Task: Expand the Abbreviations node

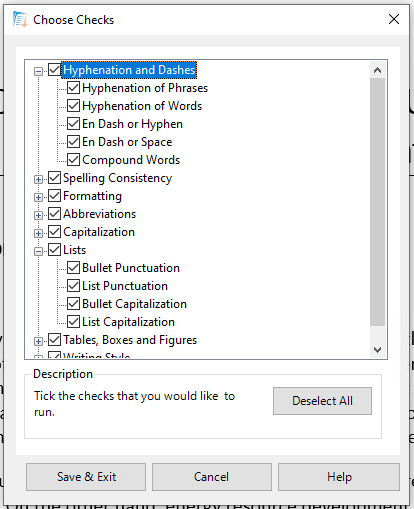Action: coord(38,215)
